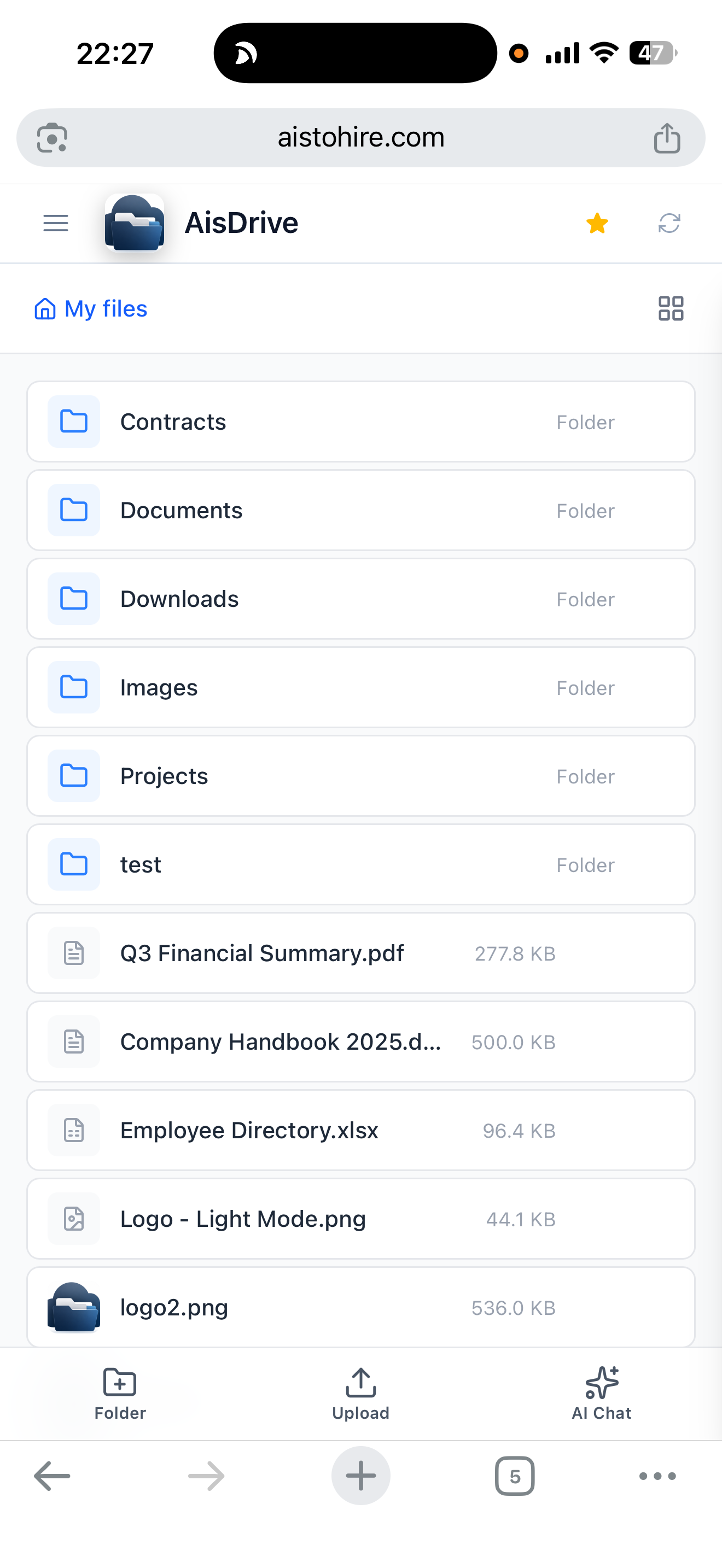
Task: Click Company Handbook 2025 document icon
Action: [x=74, y=1042]
